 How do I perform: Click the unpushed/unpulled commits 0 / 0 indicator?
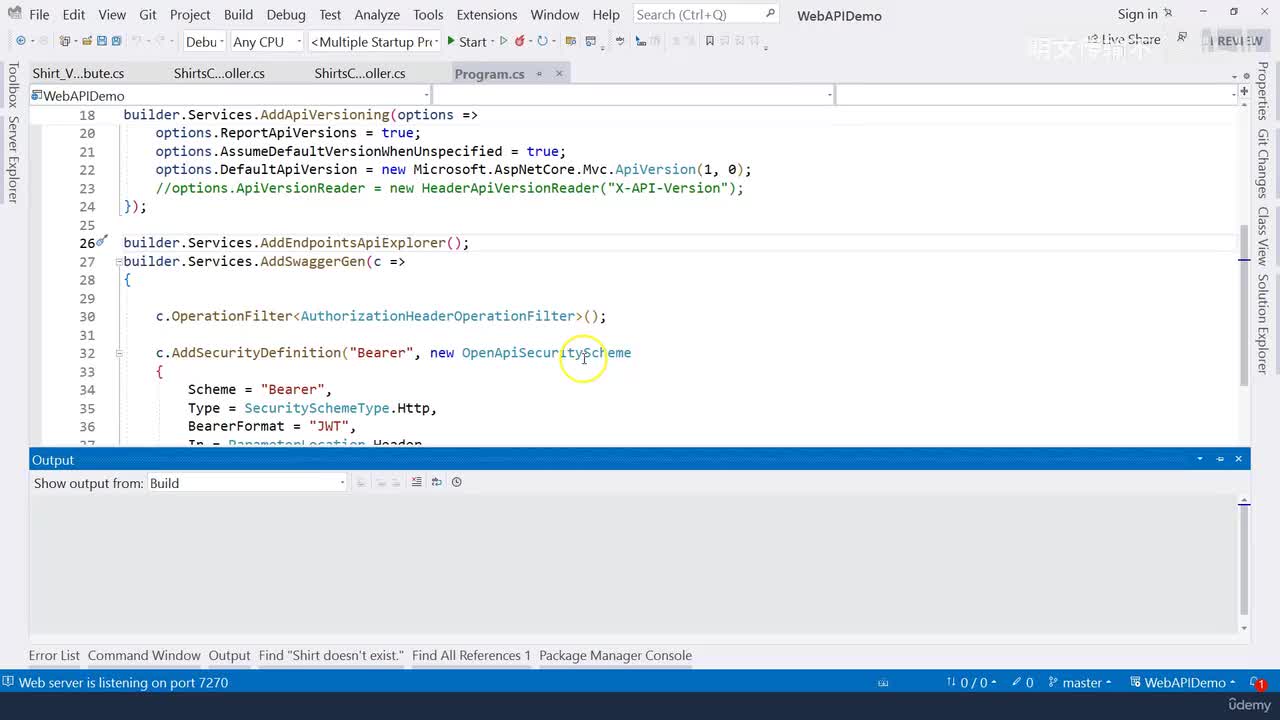[971, 683]
